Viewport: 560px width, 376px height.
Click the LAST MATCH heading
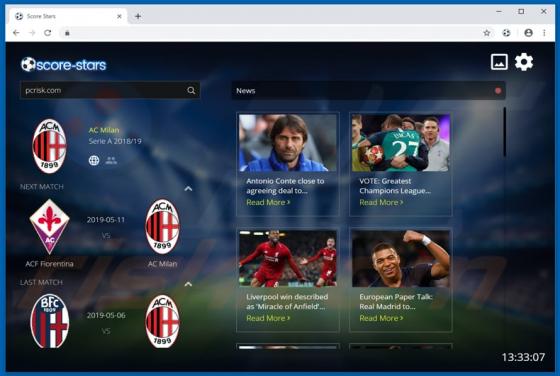click(x=41, y=282)
